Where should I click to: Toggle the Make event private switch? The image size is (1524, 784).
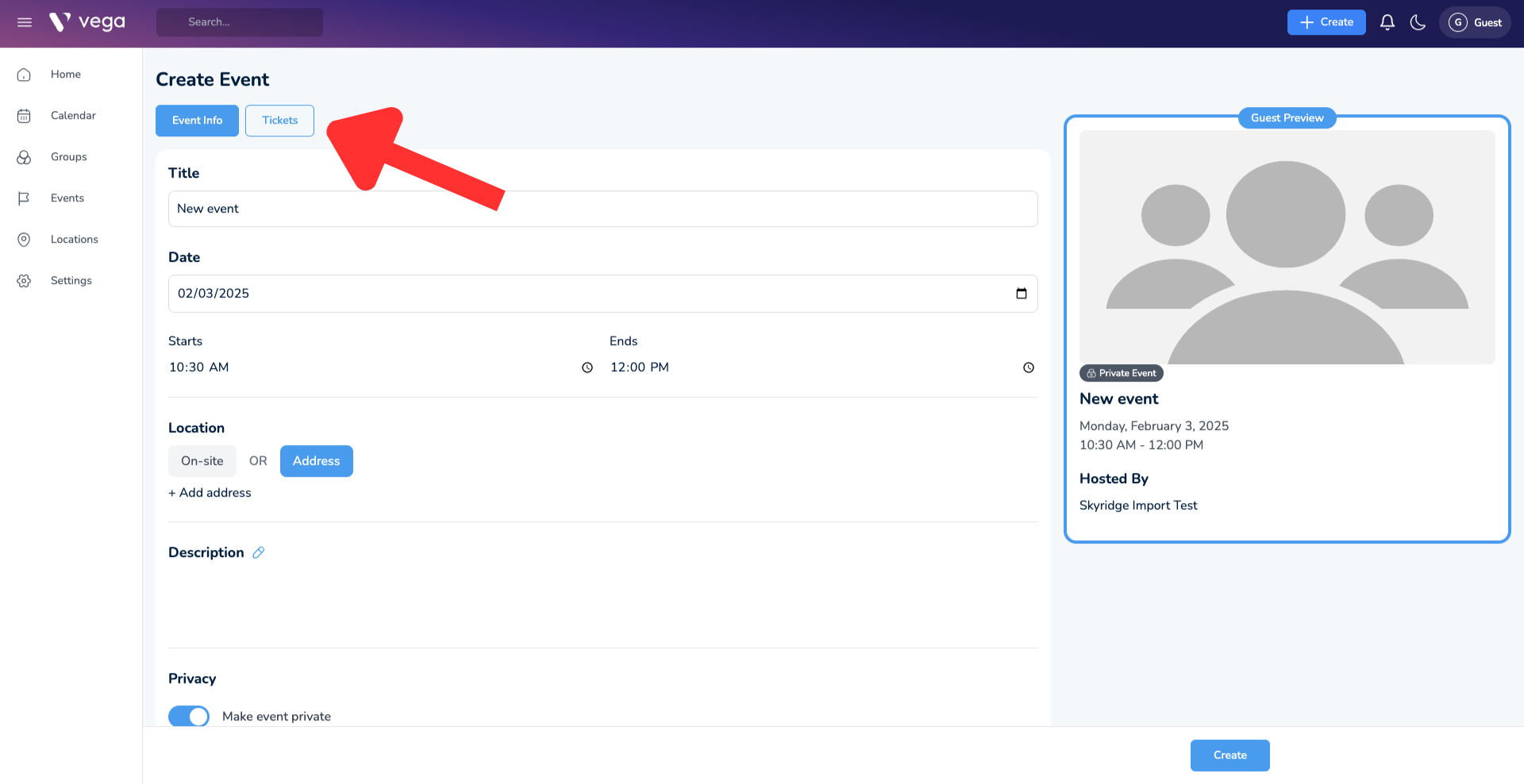(x=189, y=716)
